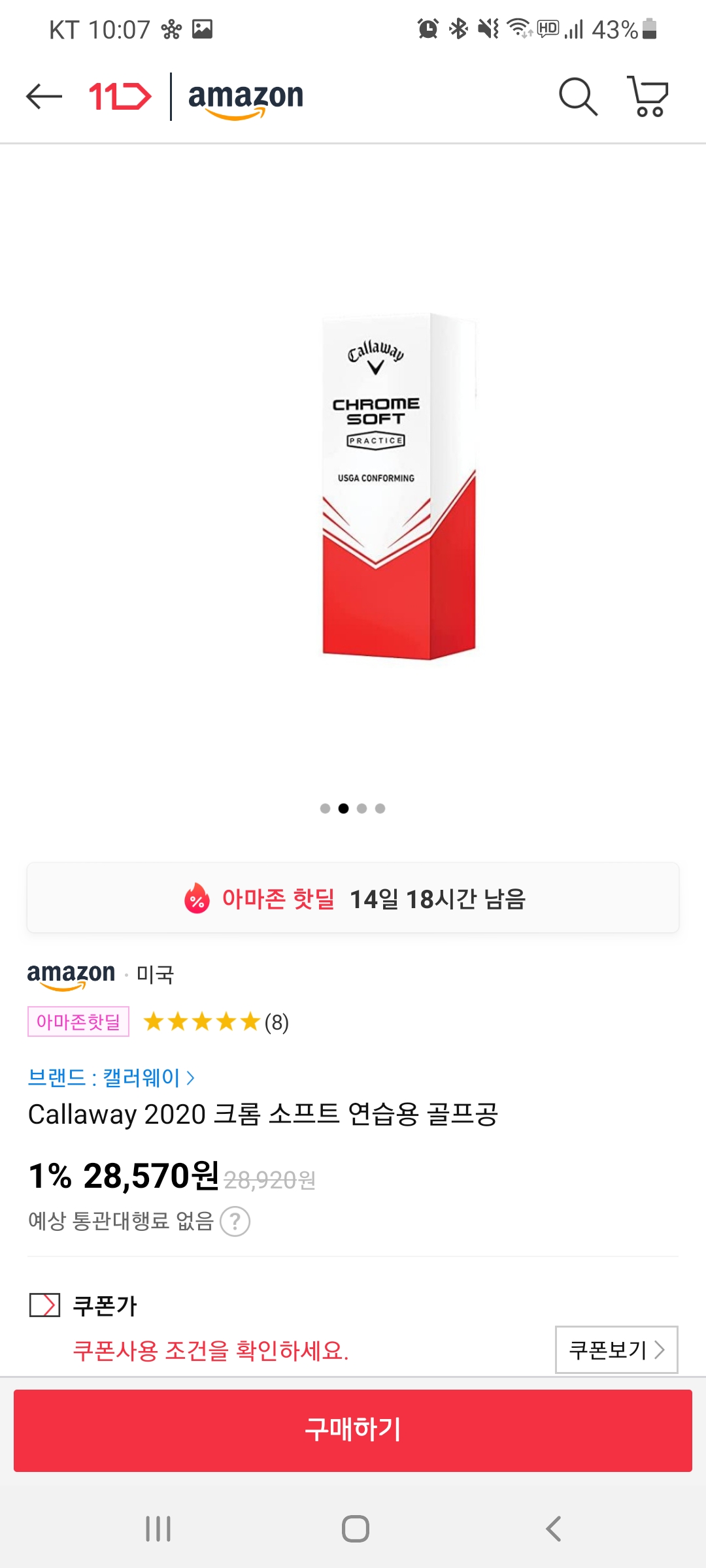Tap the question mark help icon
This screenshot has height=1568, width=706.
235,1221
